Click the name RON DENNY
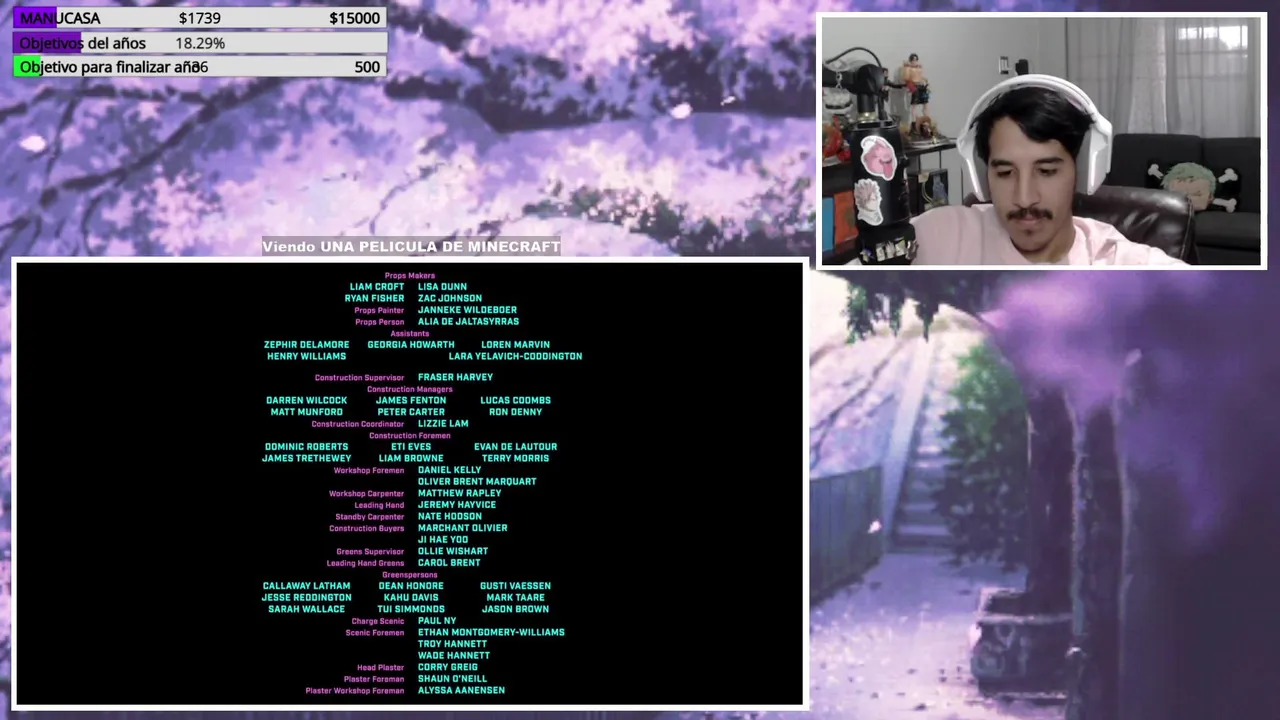Screen dimensions: 1280x720 (515, 412)
